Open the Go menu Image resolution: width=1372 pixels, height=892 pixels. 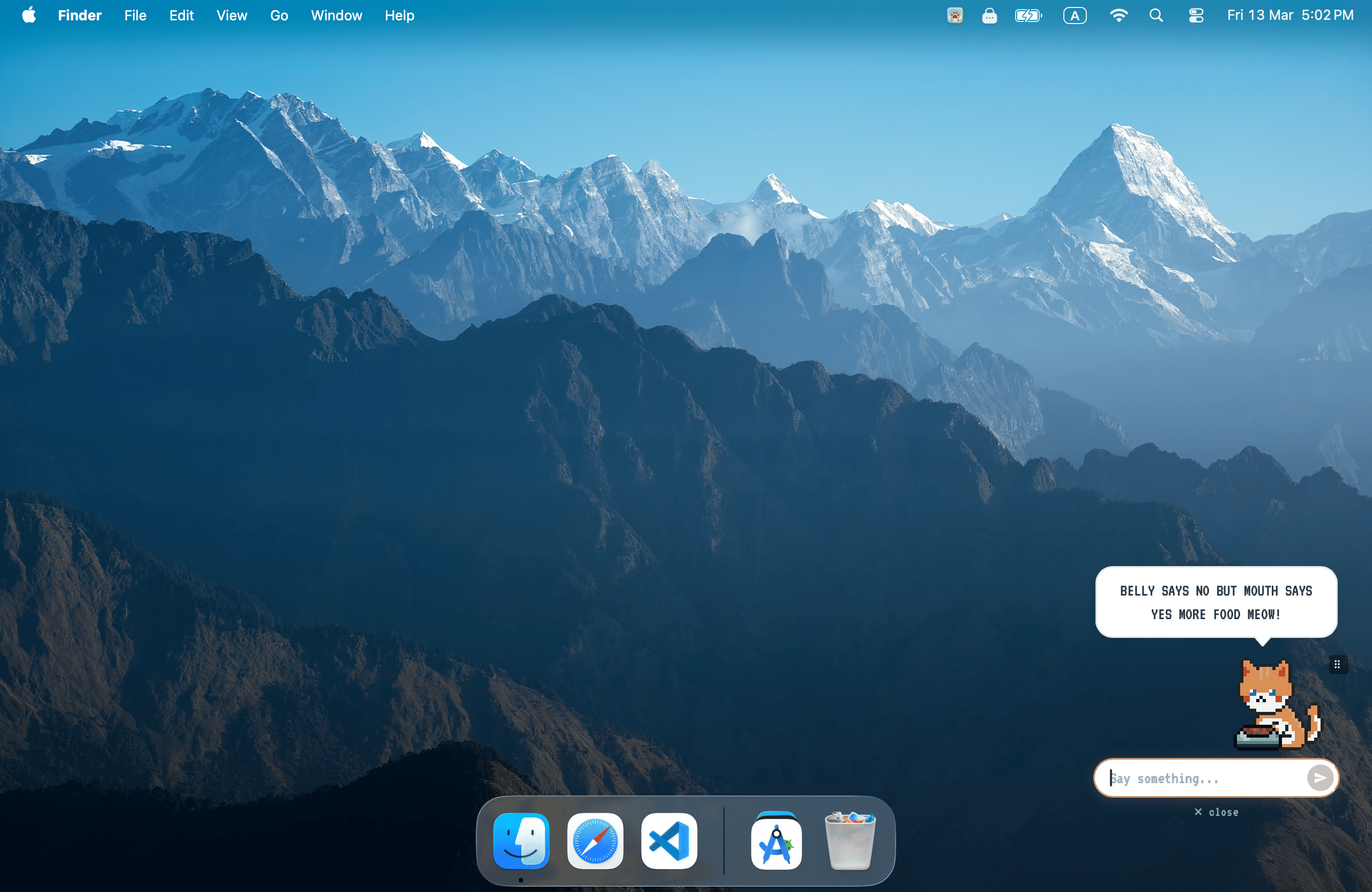tap(279, 16)
